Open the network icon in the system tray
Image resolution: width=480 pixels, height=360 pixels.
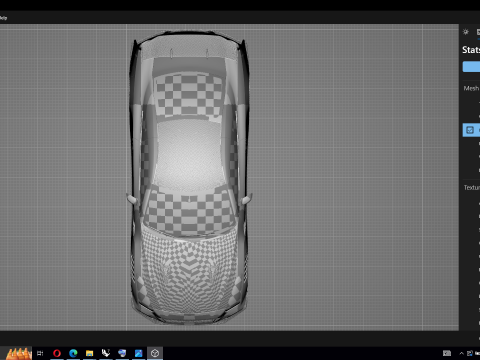(470, 353)
